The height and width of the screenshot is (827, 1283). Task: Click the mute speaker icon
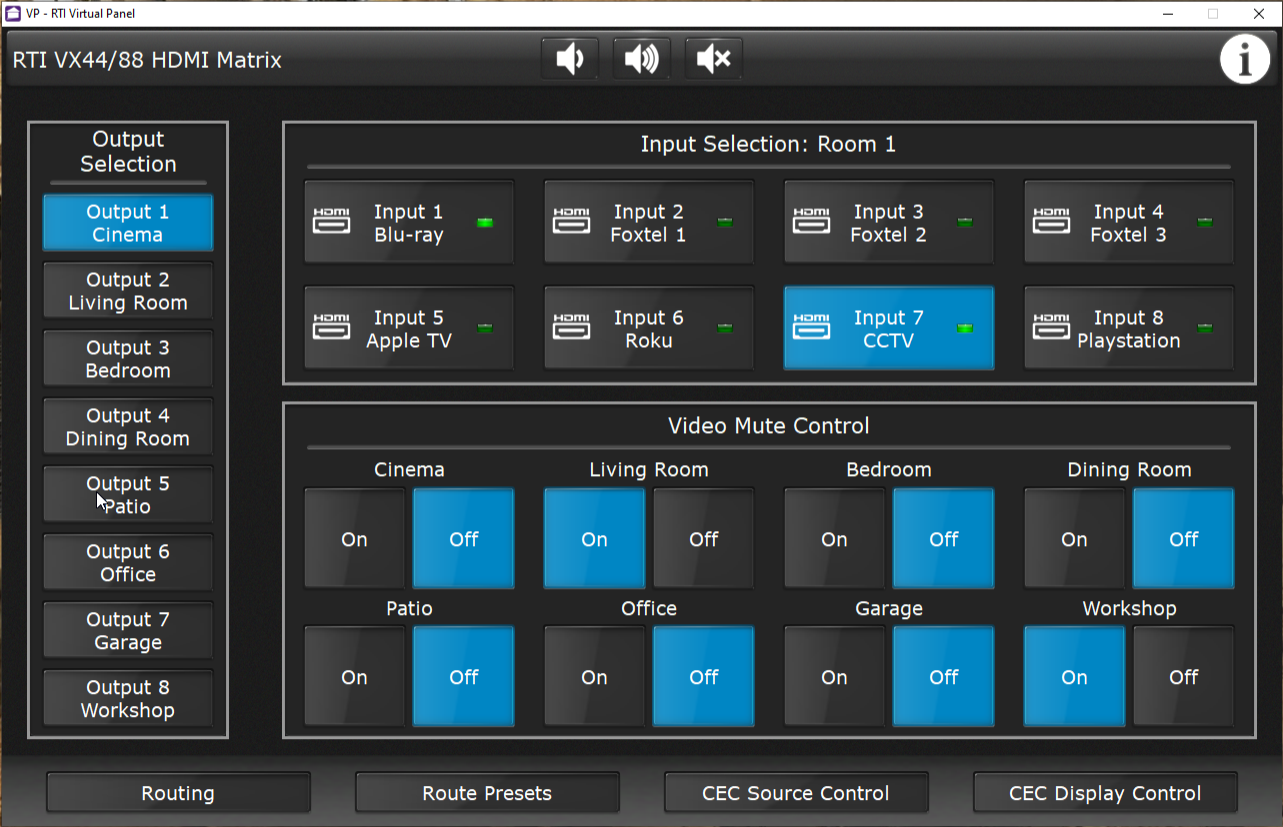click(x=714, y=59)
